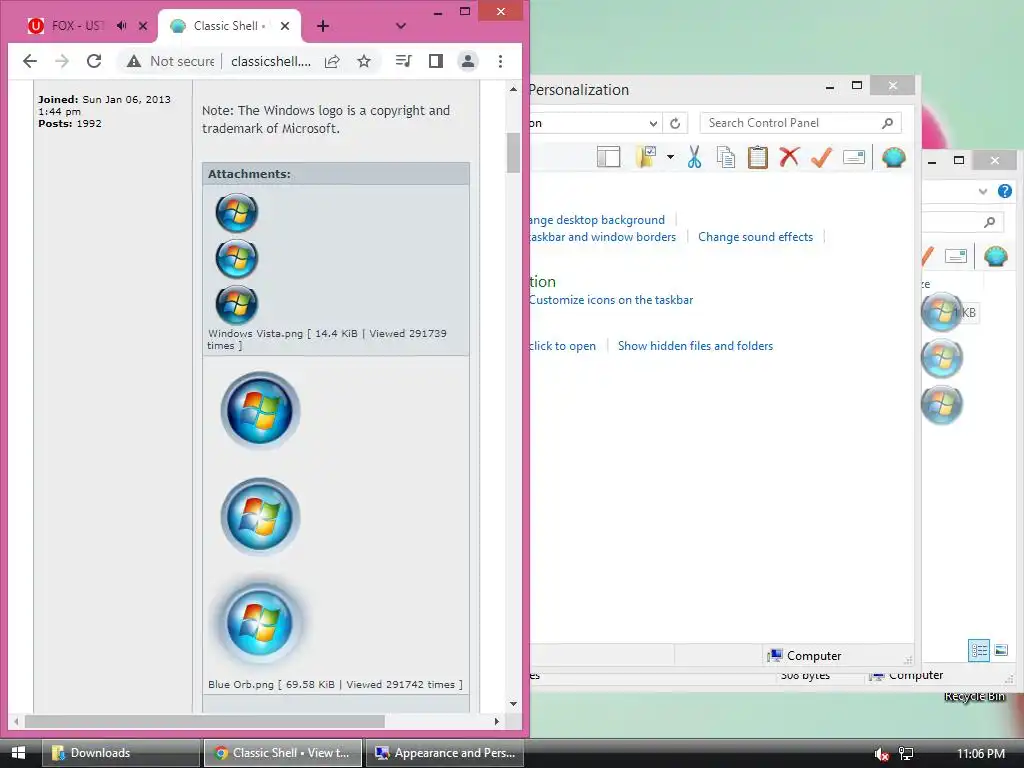
Task: Click the classicshell address bar
Action: pyautogui.click(x=270, y=61)
